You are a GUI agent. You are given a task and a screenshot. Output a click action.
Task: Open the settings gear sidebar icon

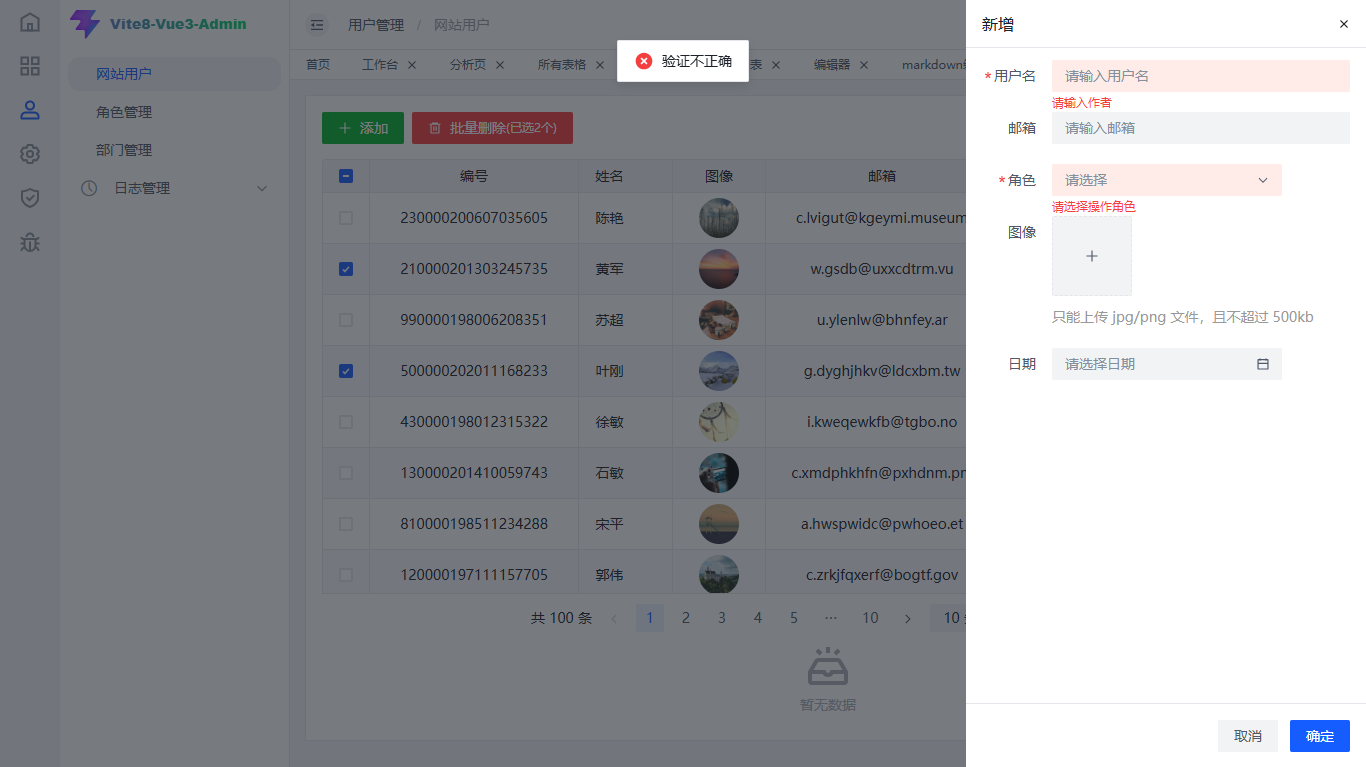[30, 154]
